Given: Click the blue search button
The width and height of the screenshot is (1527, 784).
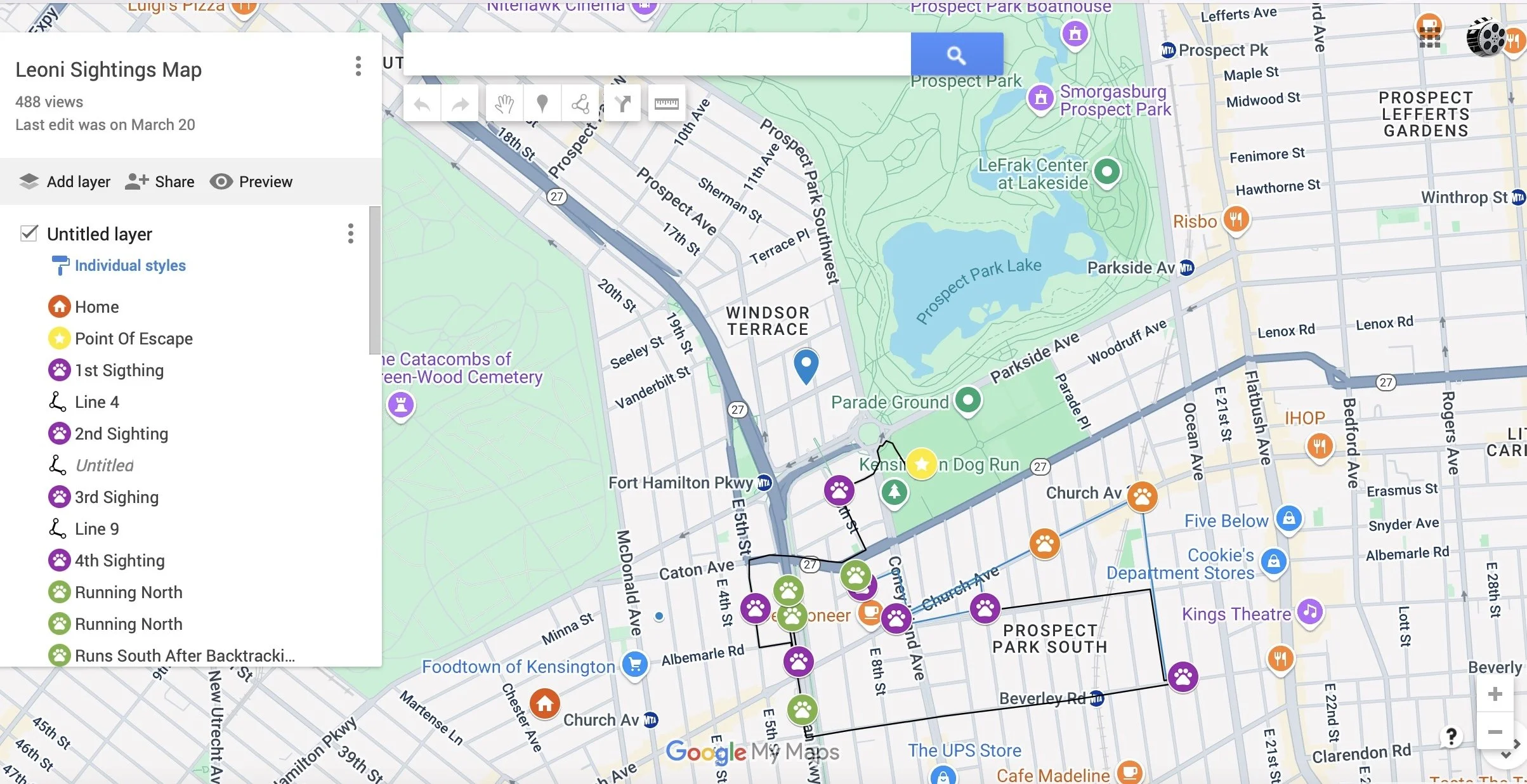Looking at the screenshot, I should pos(956,55).
